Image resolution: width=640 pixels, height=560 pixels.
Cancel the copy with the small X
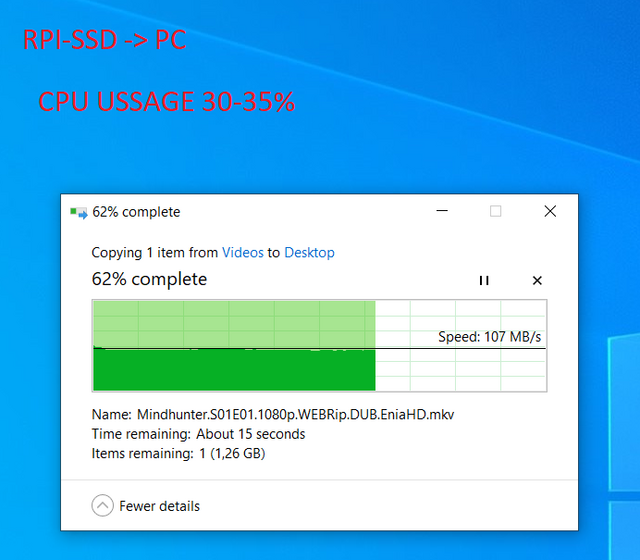click(x=537, y=280)
